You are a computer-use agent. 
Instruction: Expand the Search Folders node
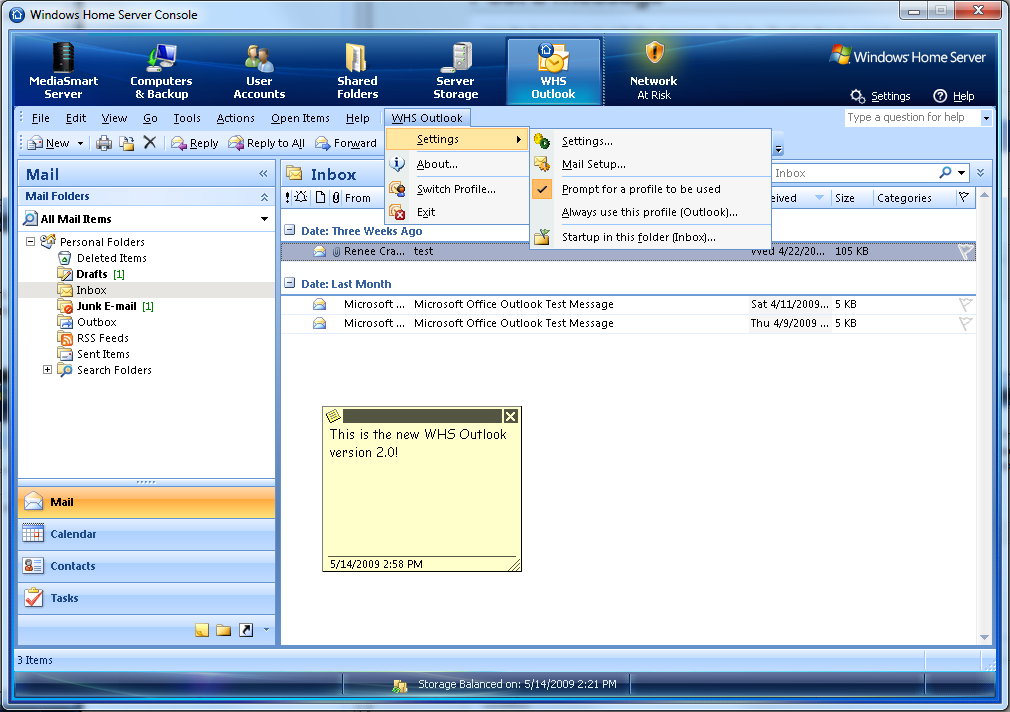pos(47,370)
